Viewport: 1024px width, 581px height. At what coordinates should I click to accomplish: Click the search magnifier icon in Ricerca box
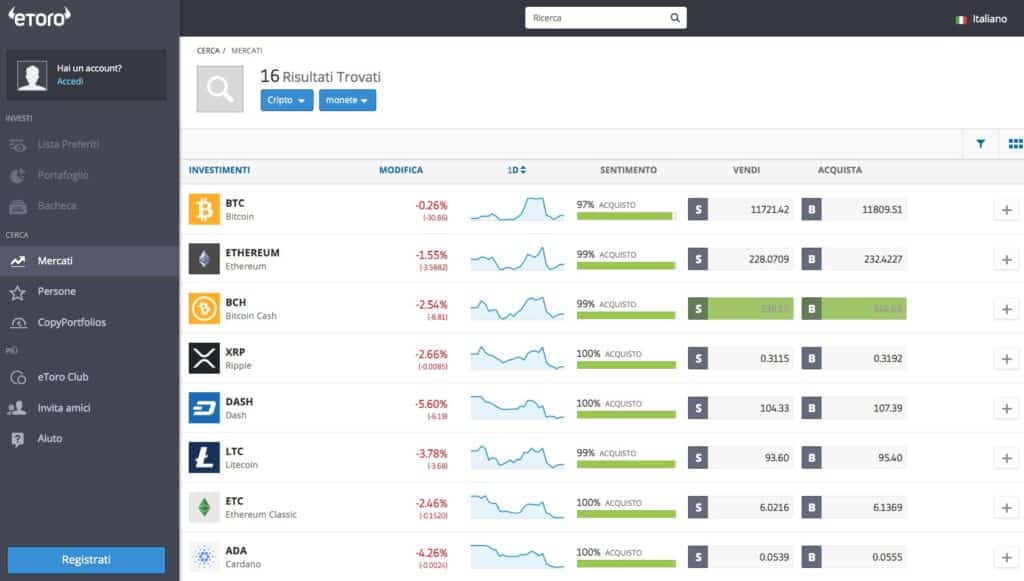click(675, 18)
